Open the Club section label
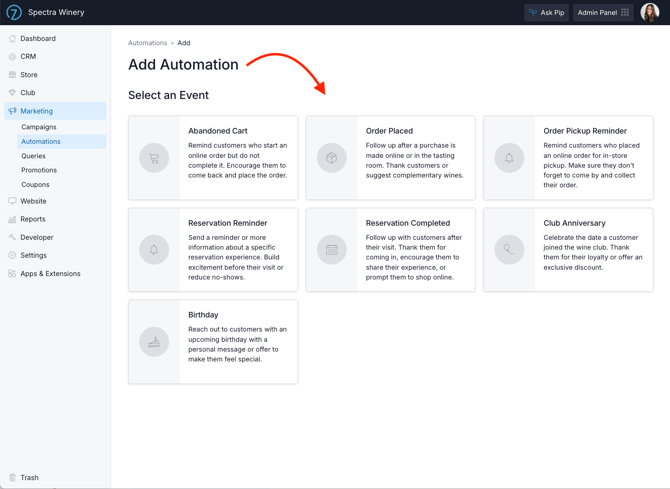Image resolution: width=670 pixels, height=489 pixels. (x=28, y=93)
